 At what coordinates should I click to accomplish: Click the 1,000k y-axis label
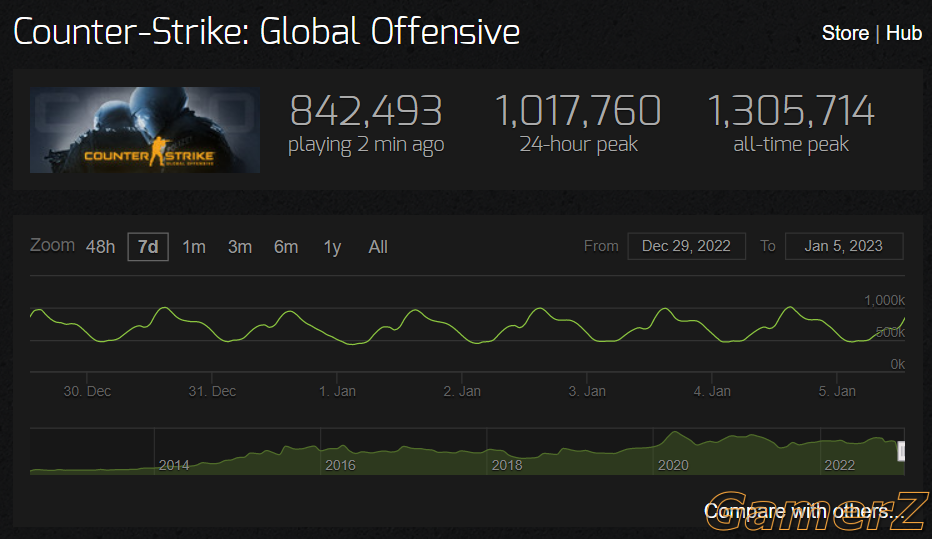[884, 300]
